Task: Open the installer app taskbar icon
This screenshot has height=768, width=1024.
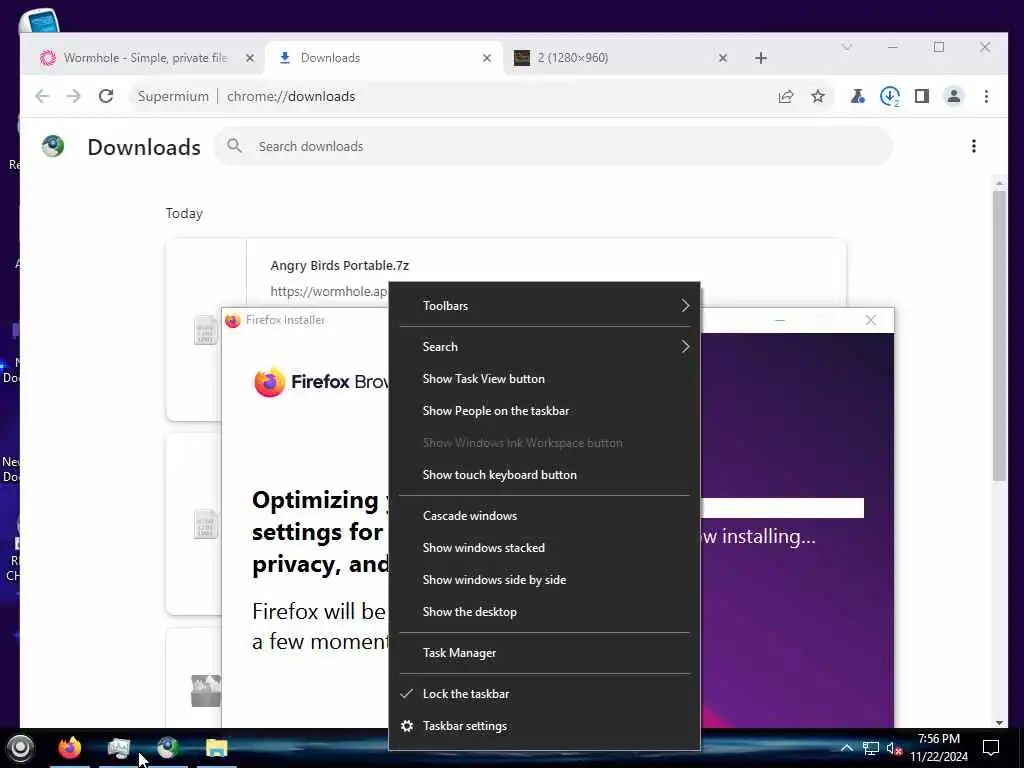Action: point(119,748)
